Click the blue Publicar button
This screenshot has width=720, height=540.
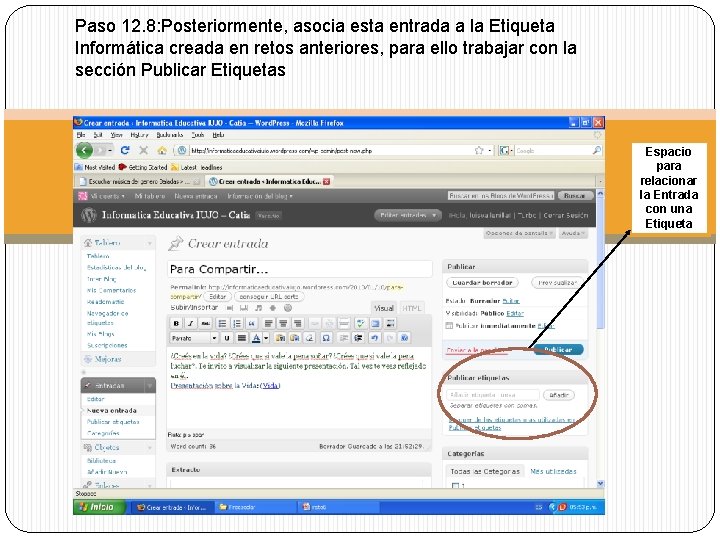[558, 349]
